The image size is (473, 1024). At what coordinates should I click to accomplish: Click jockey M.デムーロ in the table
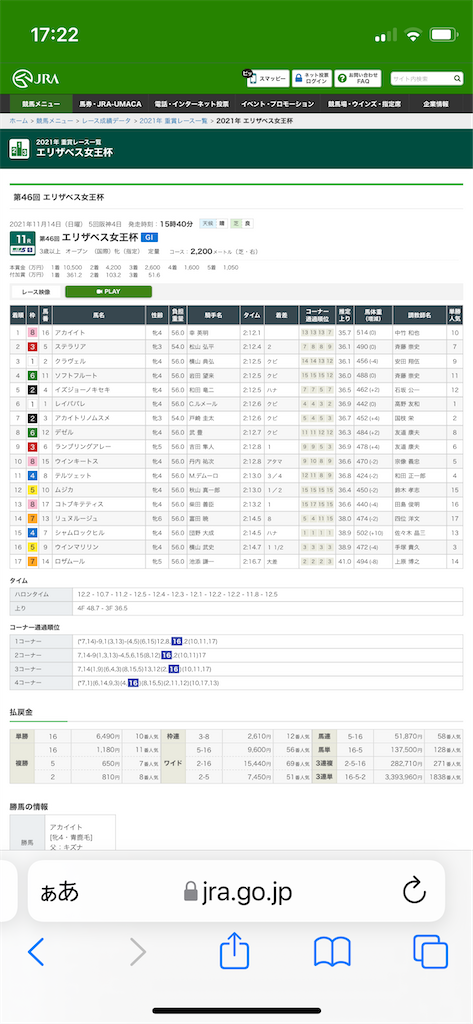tap(204, 475)
